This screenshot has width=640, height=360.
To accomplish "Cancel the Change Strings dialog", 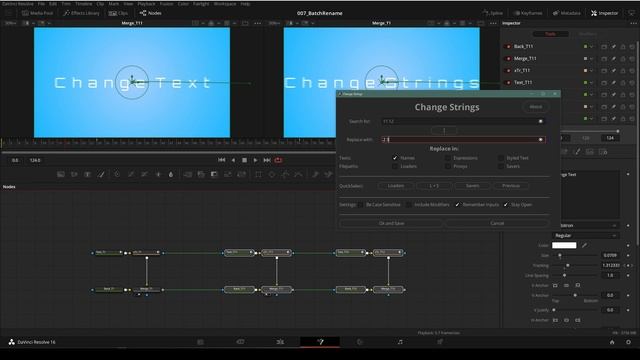I will (497, 223).
